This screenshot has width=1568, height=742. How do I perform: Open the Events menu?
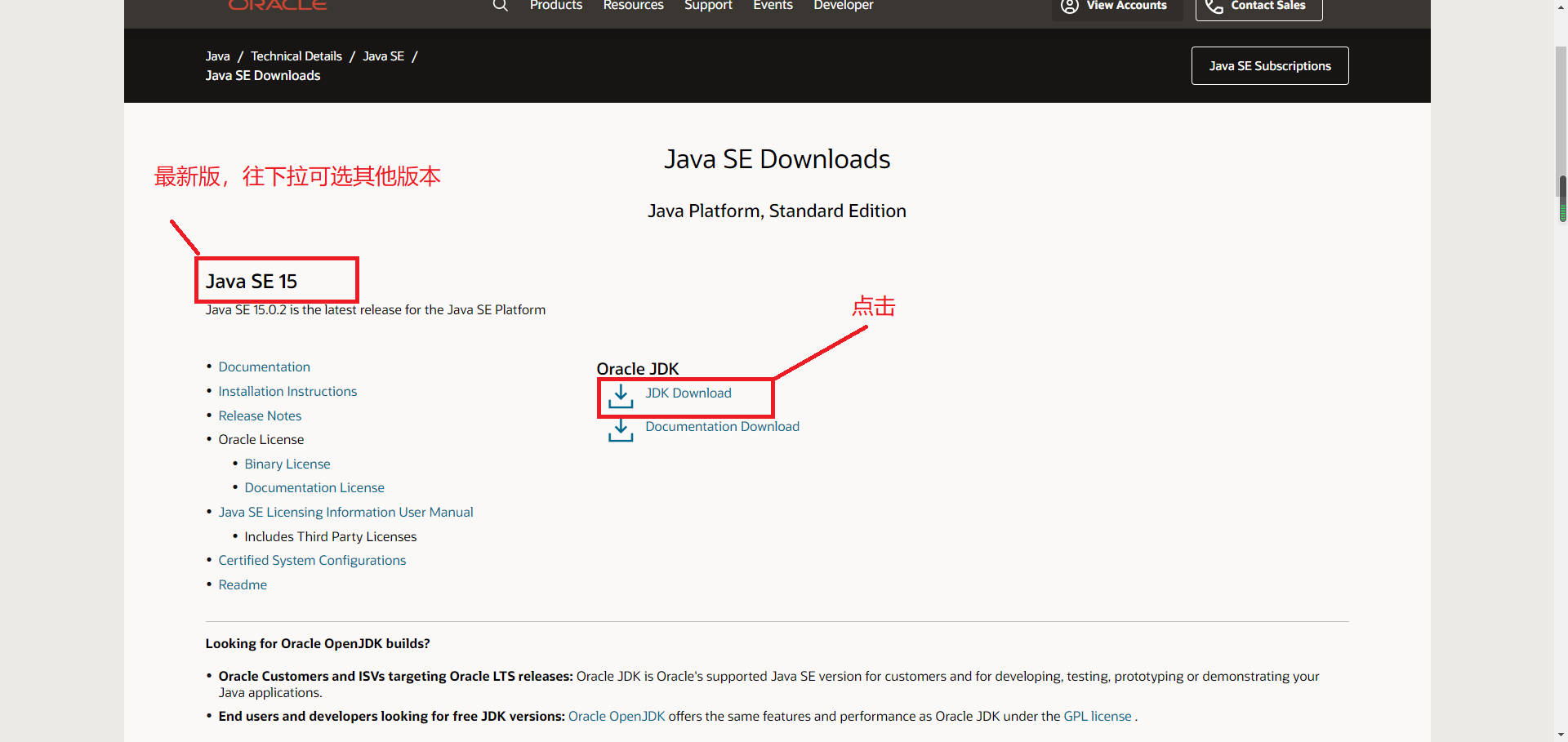point(772,6)
